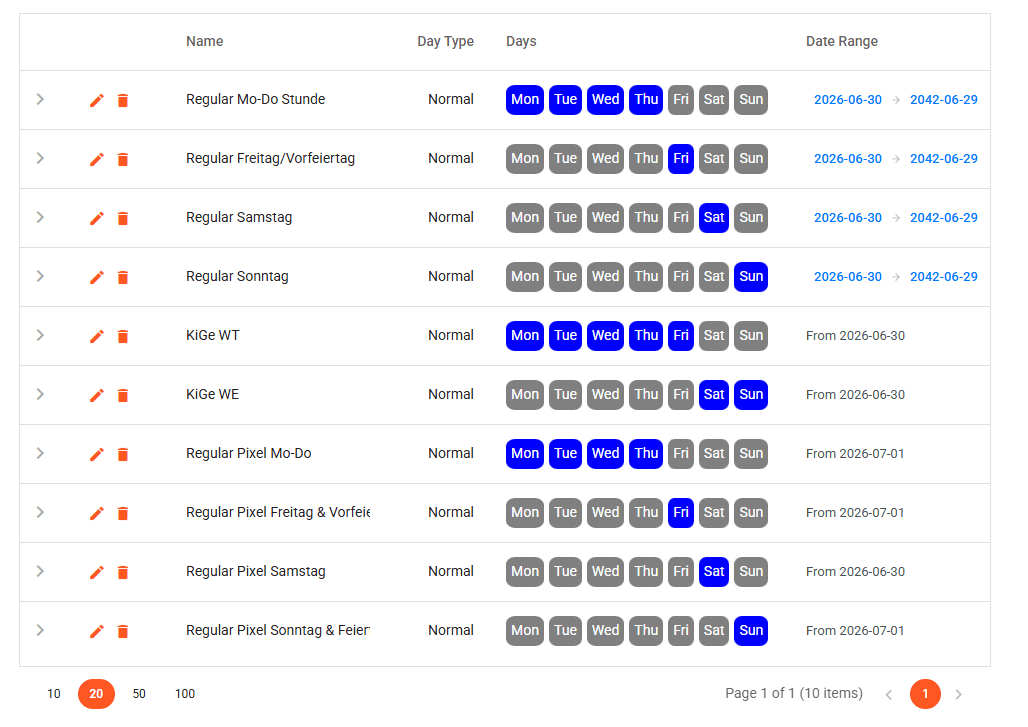Image resolution: width=1028 pixels, height=727 pixels.
Task: Click the 'Page 1 of 1 (10 items)' label
Action: click(794, 693)
